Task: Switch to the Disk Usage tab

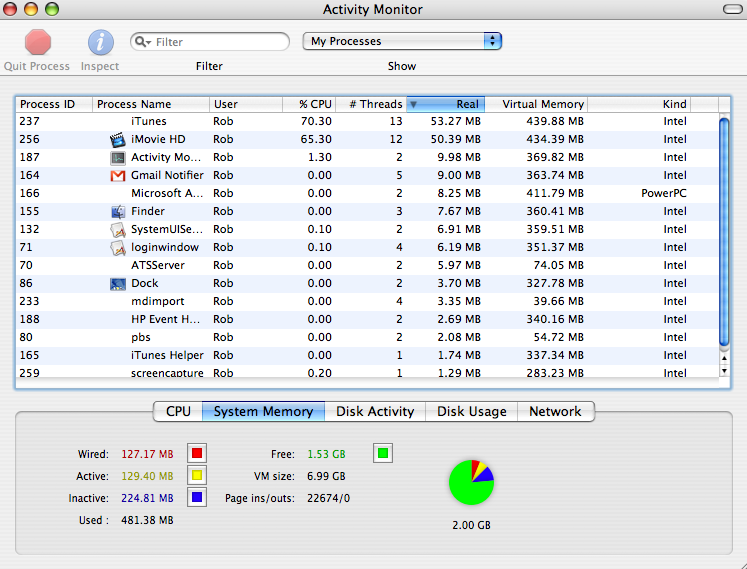Action: click(x=472, y=411)
